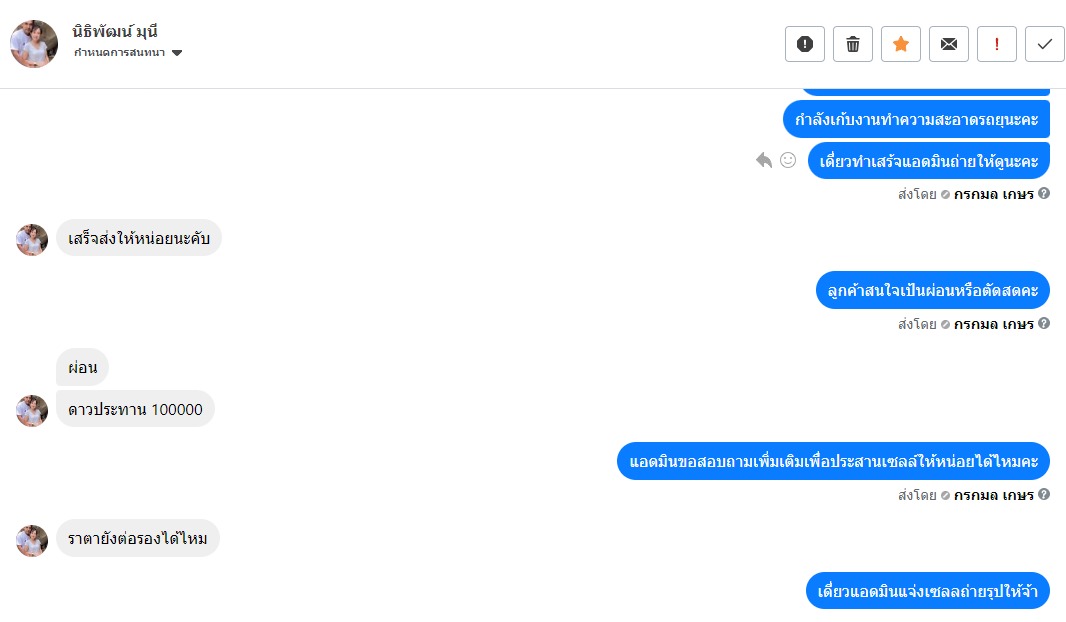Select the ดาวประทาน 100000 message bubble
1066x622 pixels.
click(135, 409)
